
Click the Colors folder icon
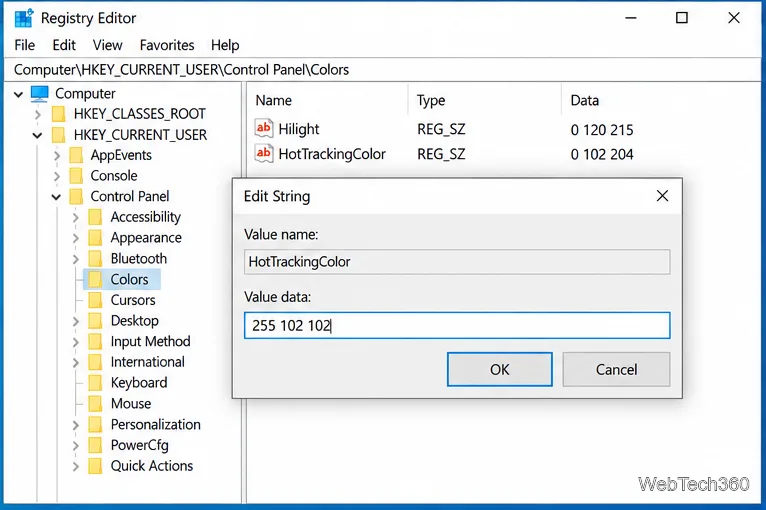[95, 279]
